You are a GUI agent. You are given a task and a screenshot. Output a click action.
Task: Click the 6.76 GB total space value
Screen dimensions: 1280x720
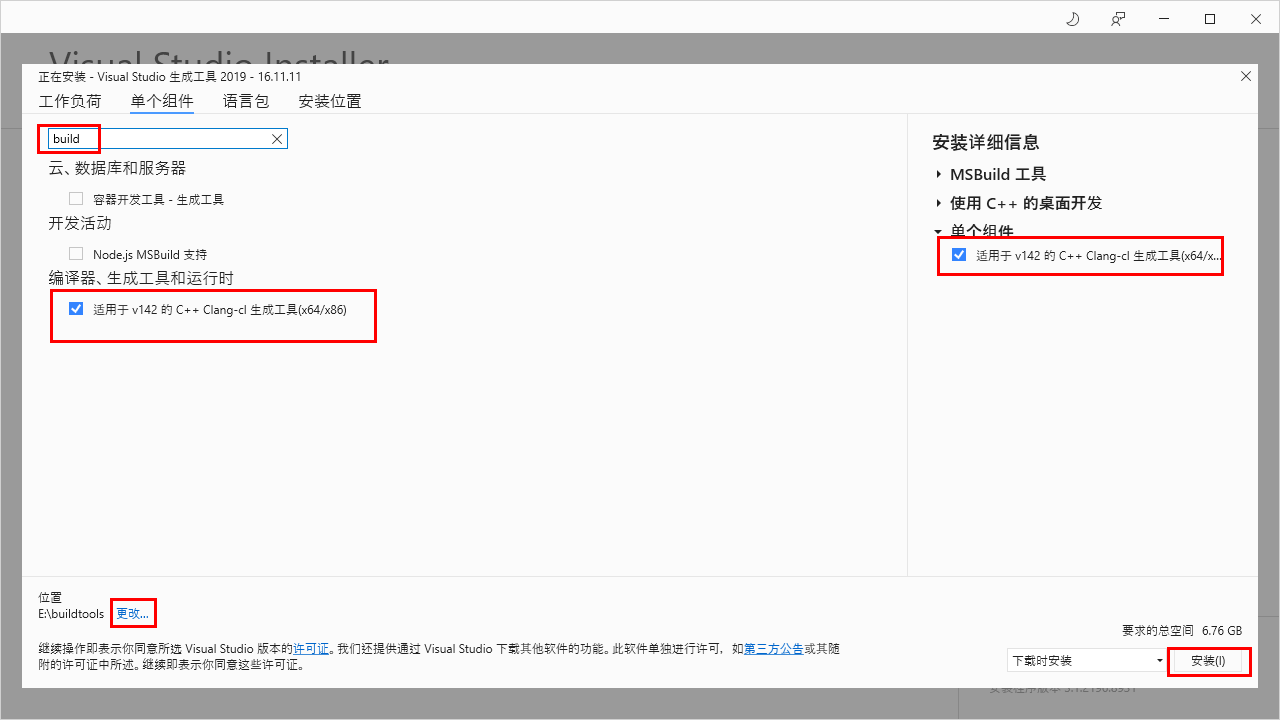coord(1222,631)
